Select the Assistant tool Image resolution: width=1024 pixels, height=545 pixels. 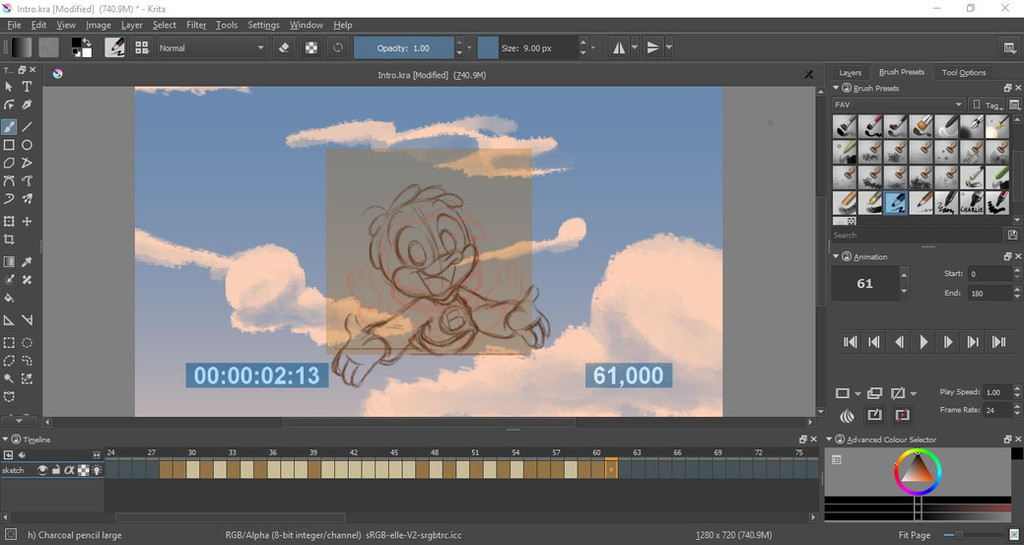pos(9,320)
